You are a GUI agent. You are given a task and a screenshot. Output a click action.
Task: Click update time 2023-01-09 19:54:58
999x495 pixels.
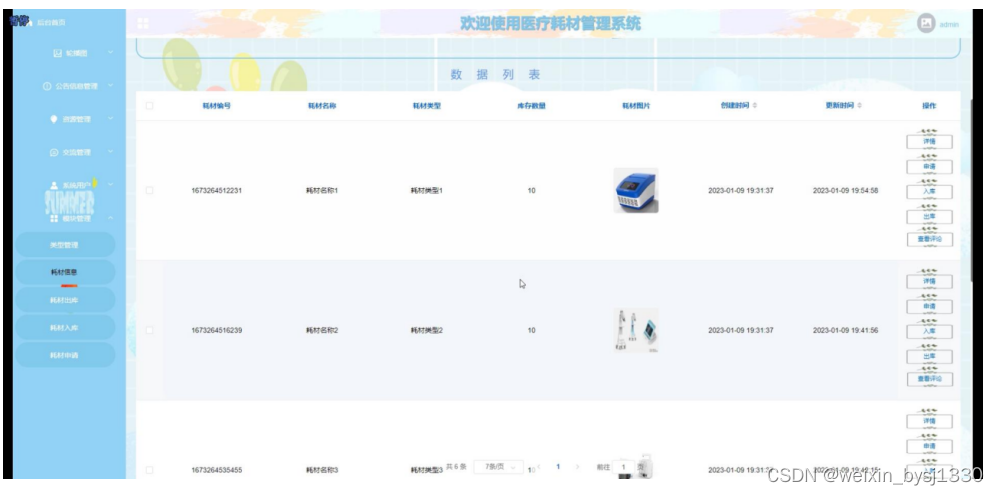coord(845,190)
